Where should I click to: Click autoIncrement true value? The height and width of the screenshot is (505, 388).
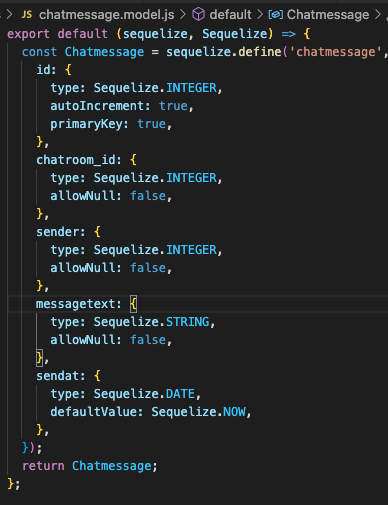(173, 106)
